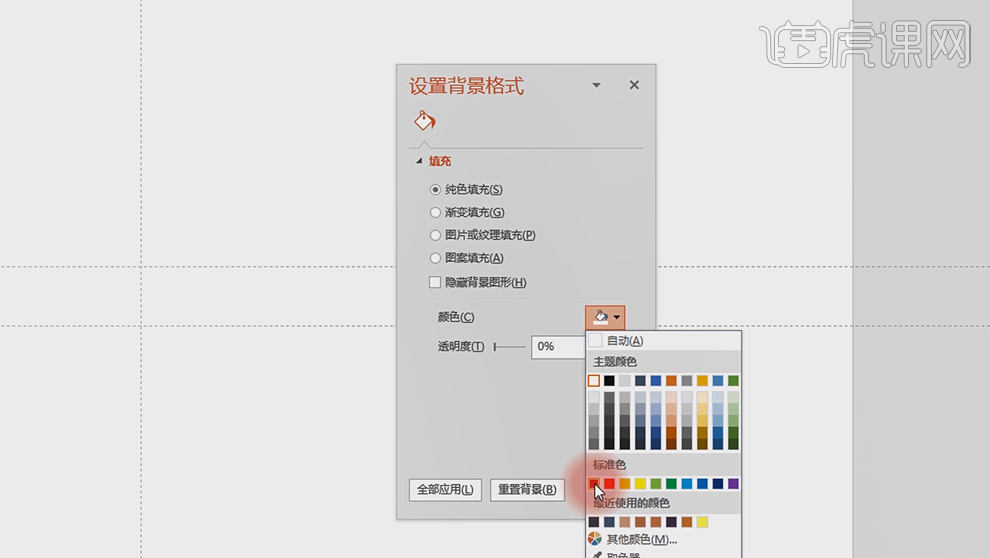Open 其他颜色 dialog from the color menu
This screenshot has width=990, height=558.
click(x=641, y=539)
